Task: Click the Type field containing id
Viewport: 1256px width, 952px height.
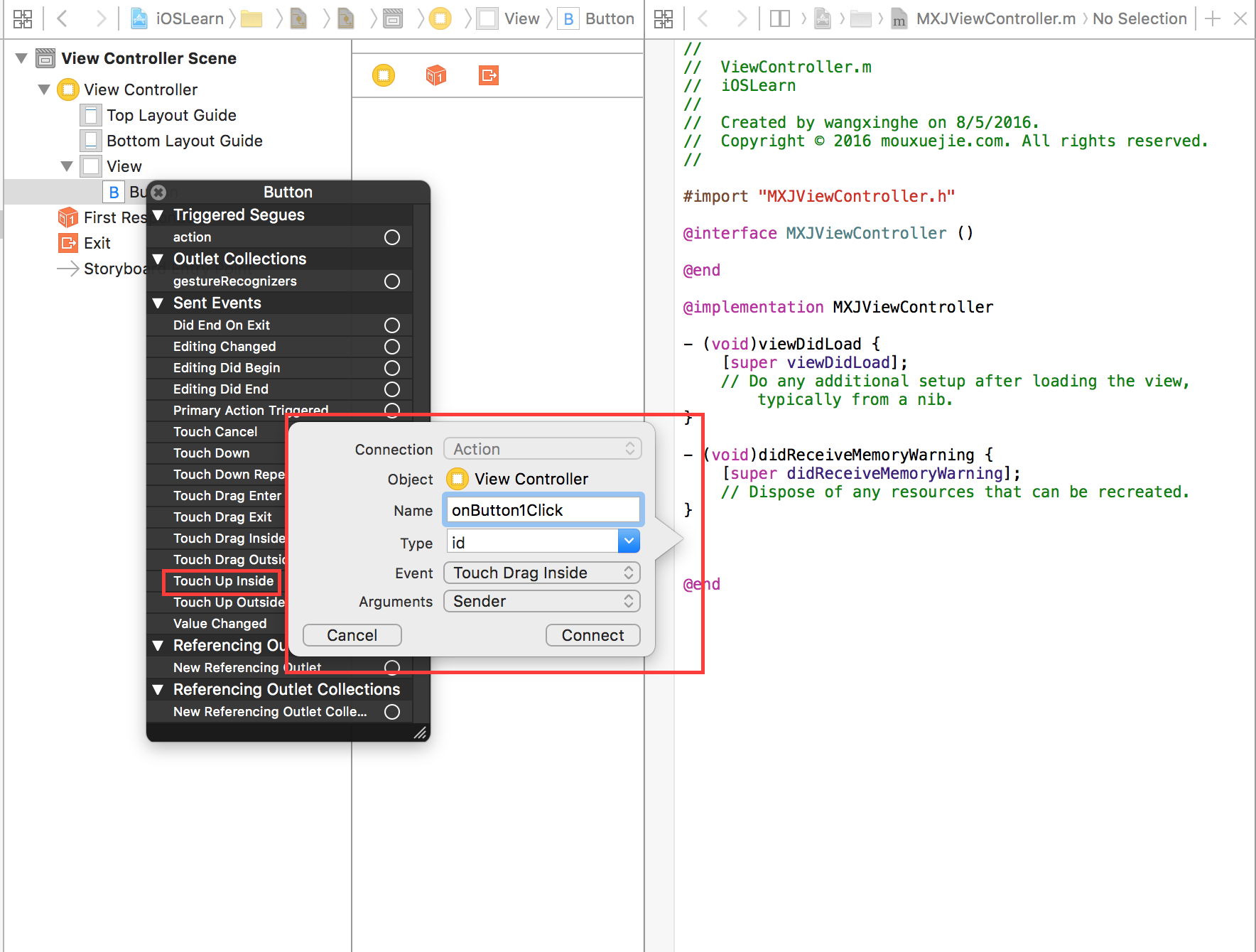Action: pos(533,542)
